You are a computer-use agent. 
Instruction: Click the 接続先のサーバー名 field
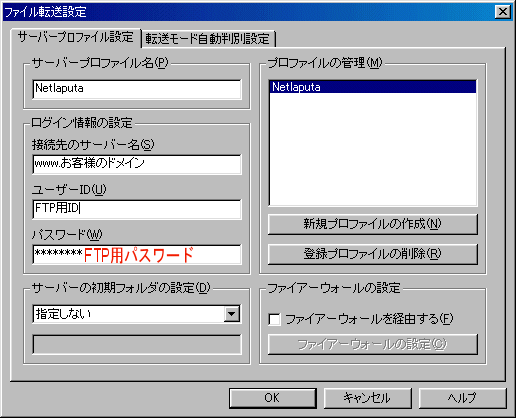coord(137,164)
